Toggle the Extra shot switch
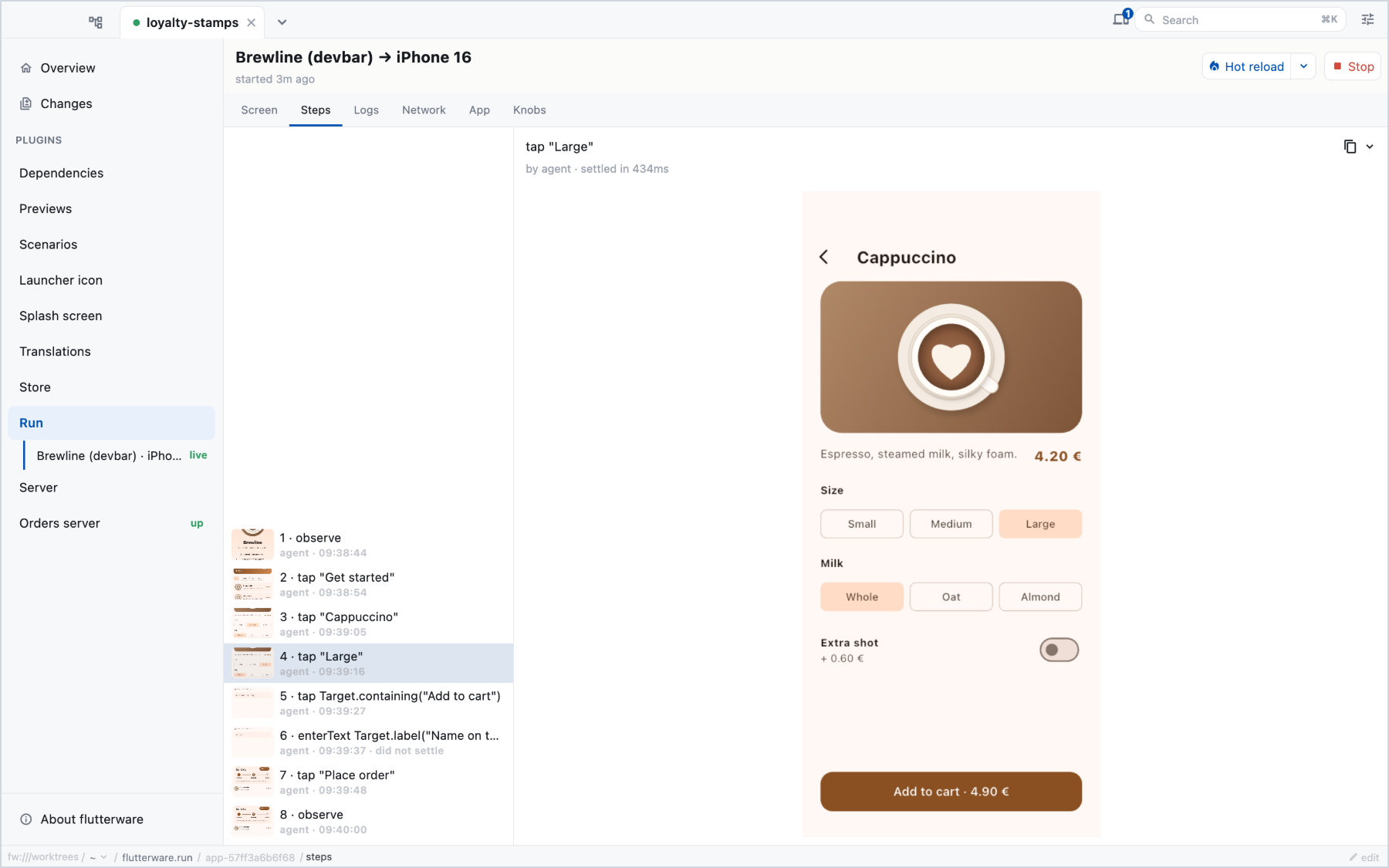Image resolution: width=1389 pixels, height=868 pixels. (1059, 650)
